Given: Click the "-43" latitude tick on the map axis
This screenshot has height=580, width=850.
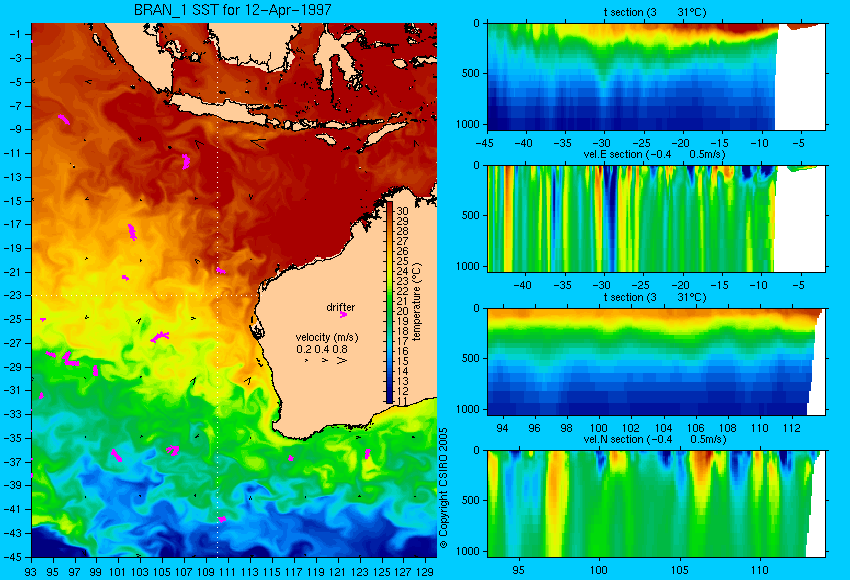Looking at the screenshot, I should 15,533.
